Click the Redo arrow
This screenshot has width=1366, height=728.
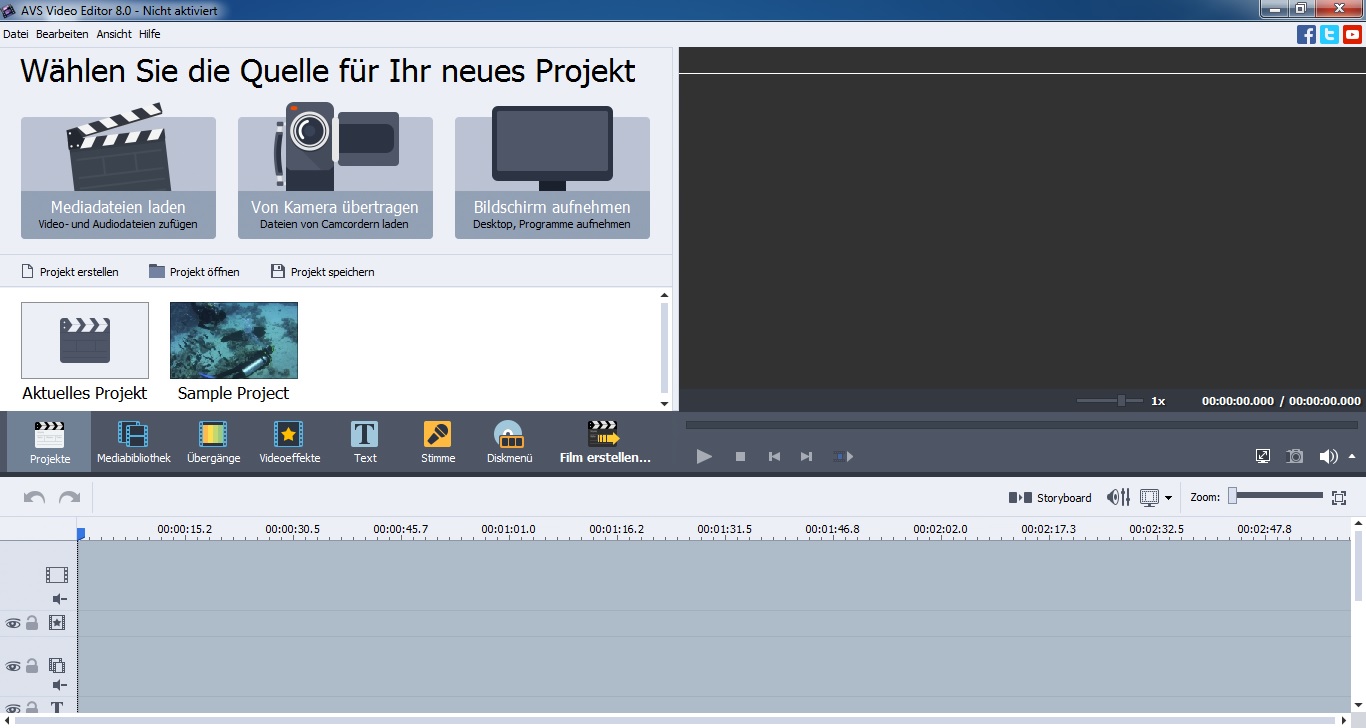point(69,497)
